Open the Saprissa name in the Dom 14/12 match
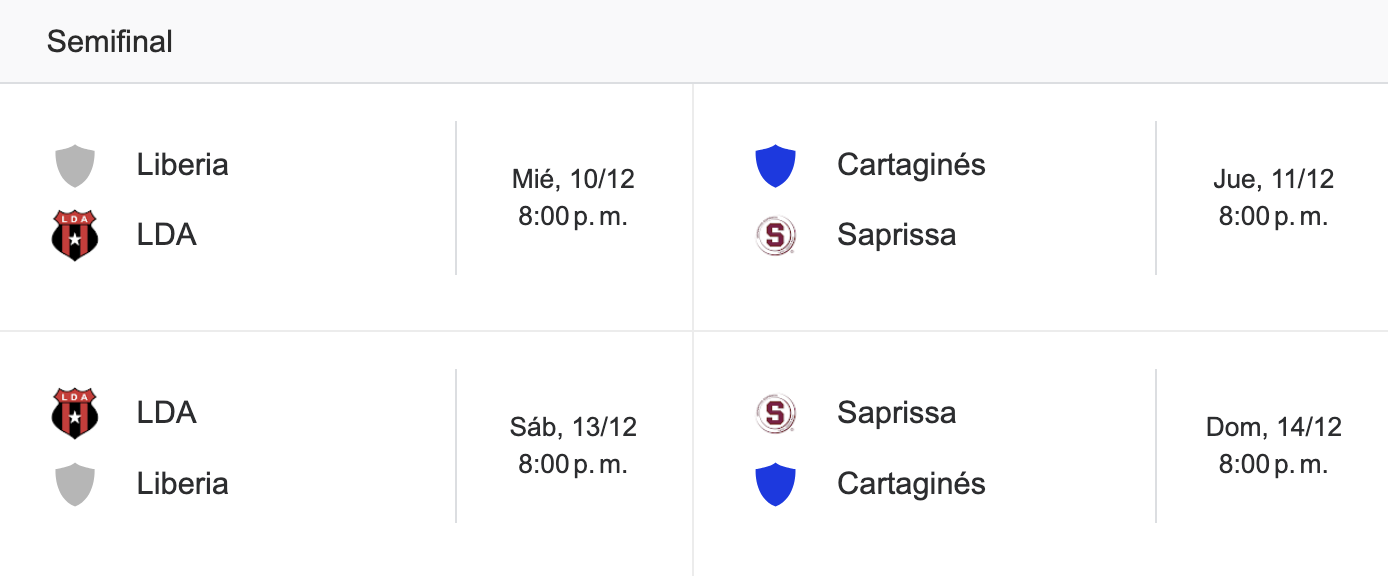Screen dimensions: 1388x576 [896, 412]
